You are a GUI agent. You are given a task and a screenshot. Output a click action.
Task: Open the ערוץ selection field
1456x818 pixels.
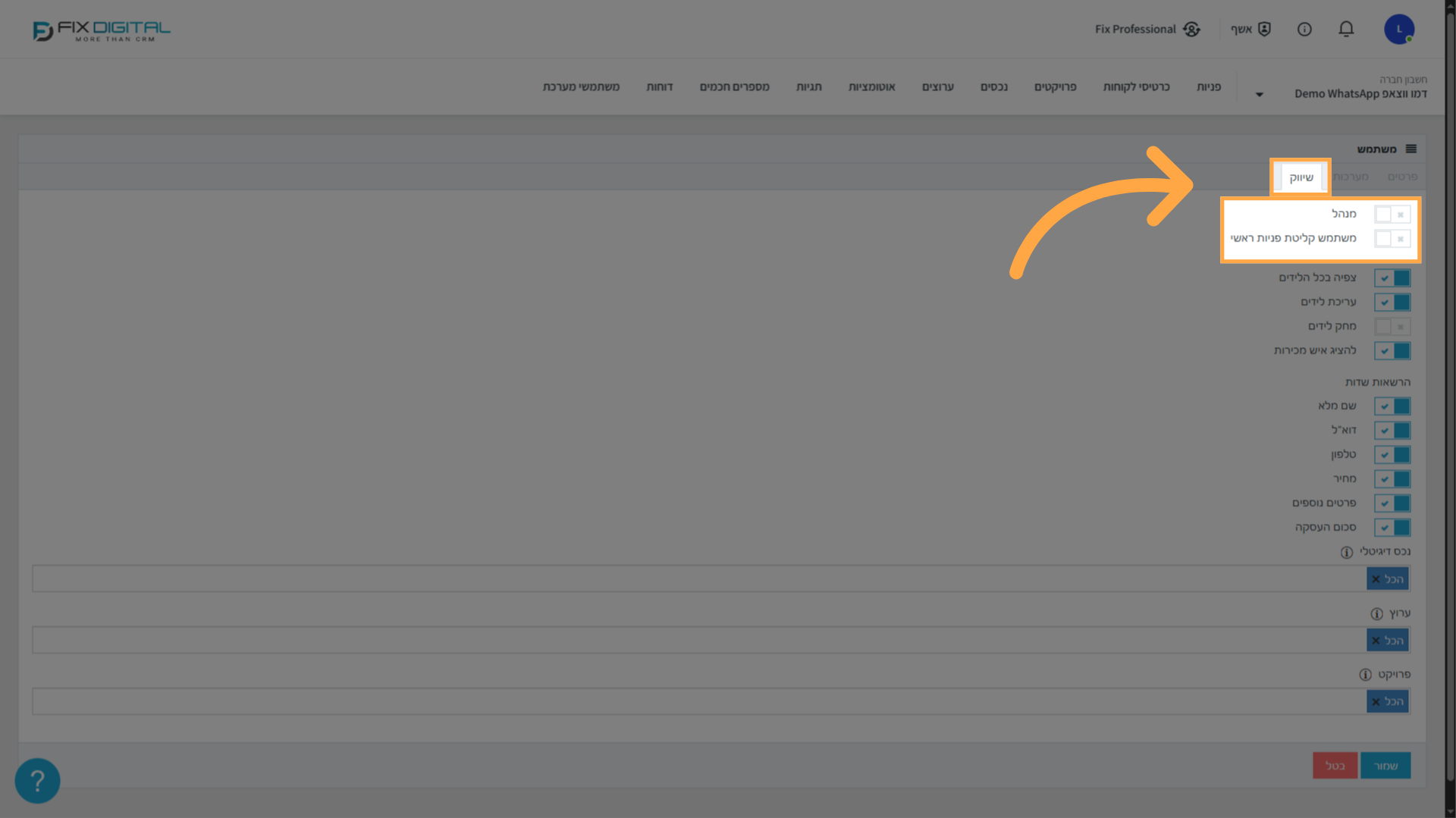coord(721,640)
